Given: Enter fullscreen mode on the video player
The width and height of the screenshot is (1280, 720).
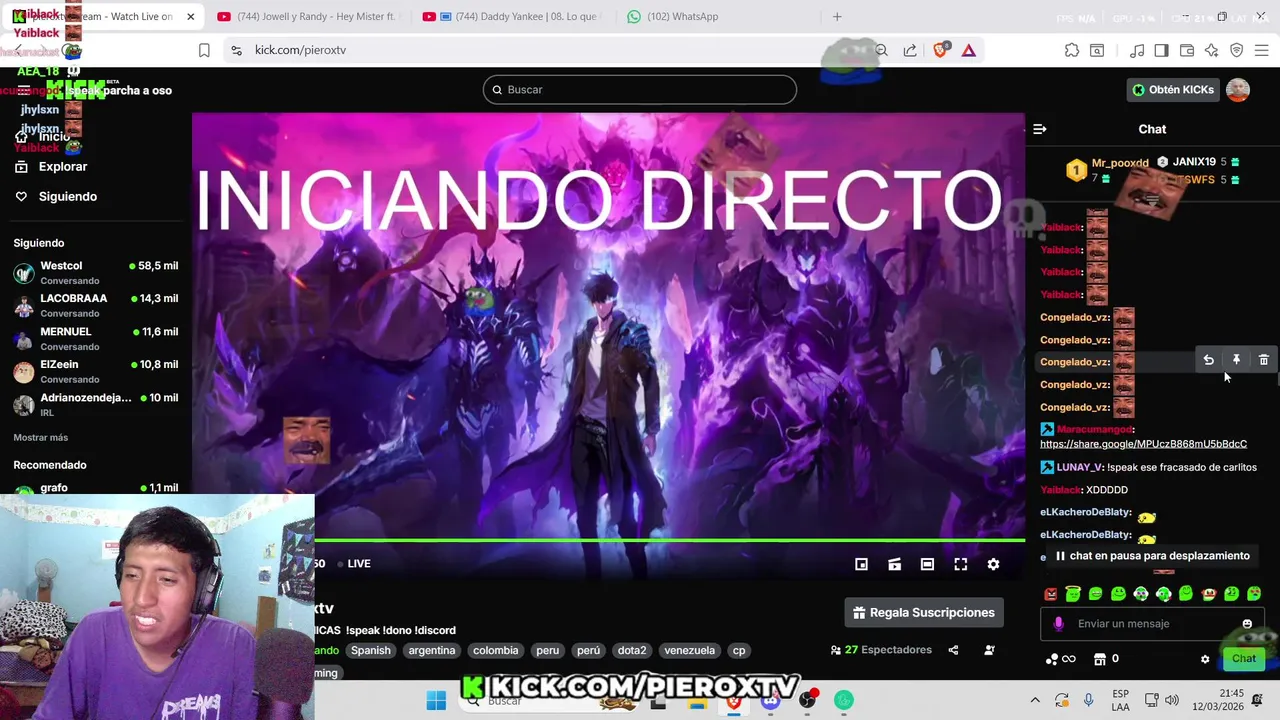Looking at the screenshot, I should 960,564.
